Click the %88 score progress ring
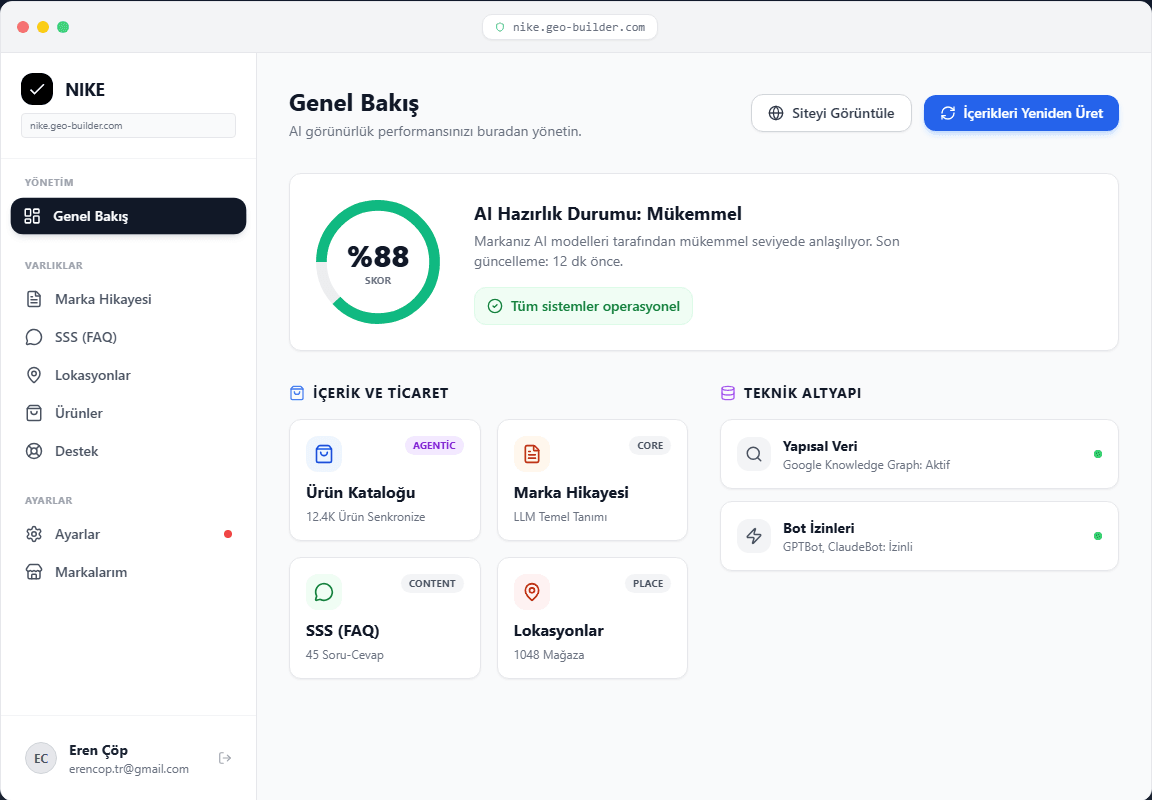The image size is (1152, 800). tap(378, 262)
